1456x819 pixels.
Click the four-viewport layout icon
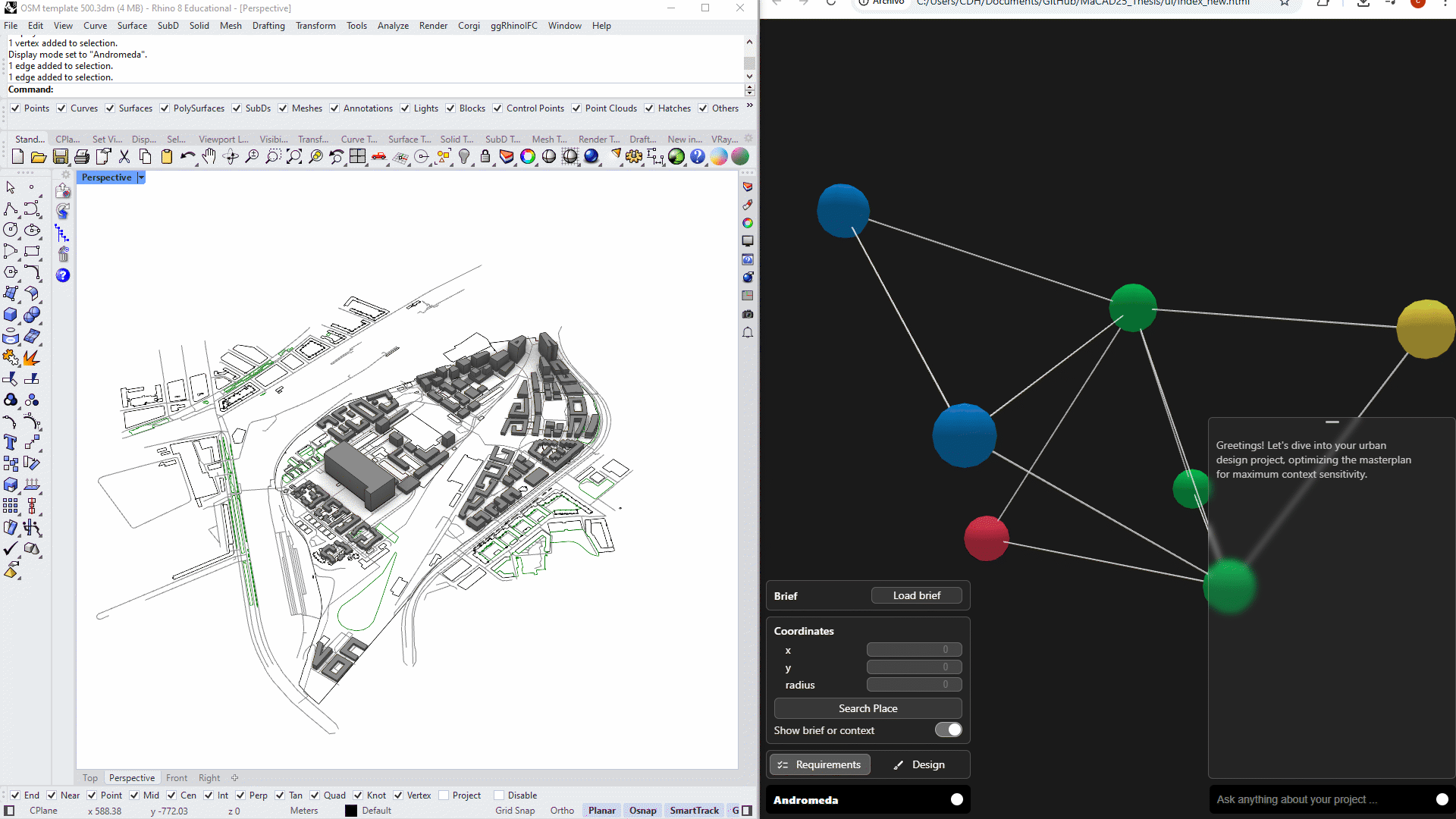pyautogui.click(x=358, y=157)
